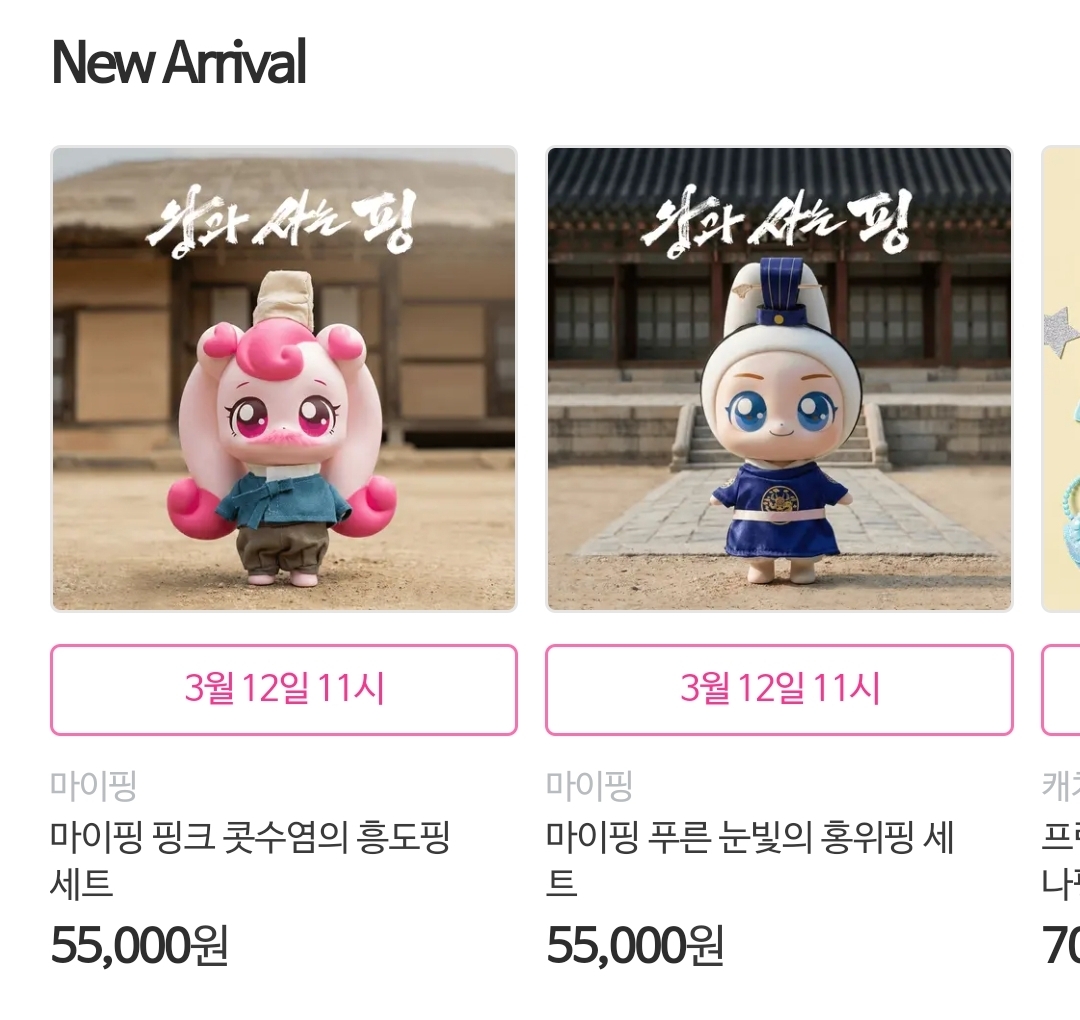
Task: Open the pink 흥도핑 figure product image
Action: pos(284,379)
